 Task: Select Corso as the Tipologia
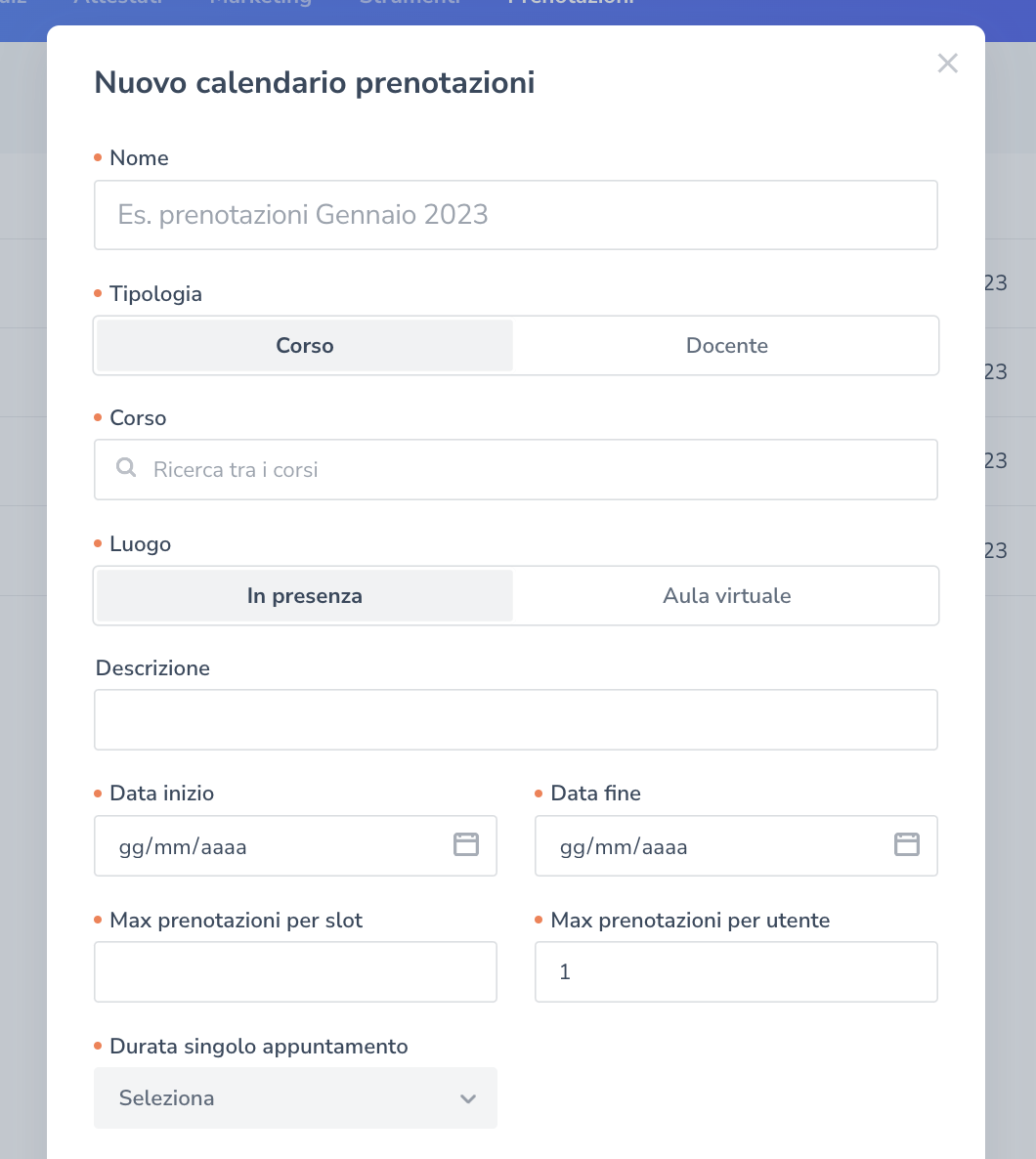pos(305,345)
